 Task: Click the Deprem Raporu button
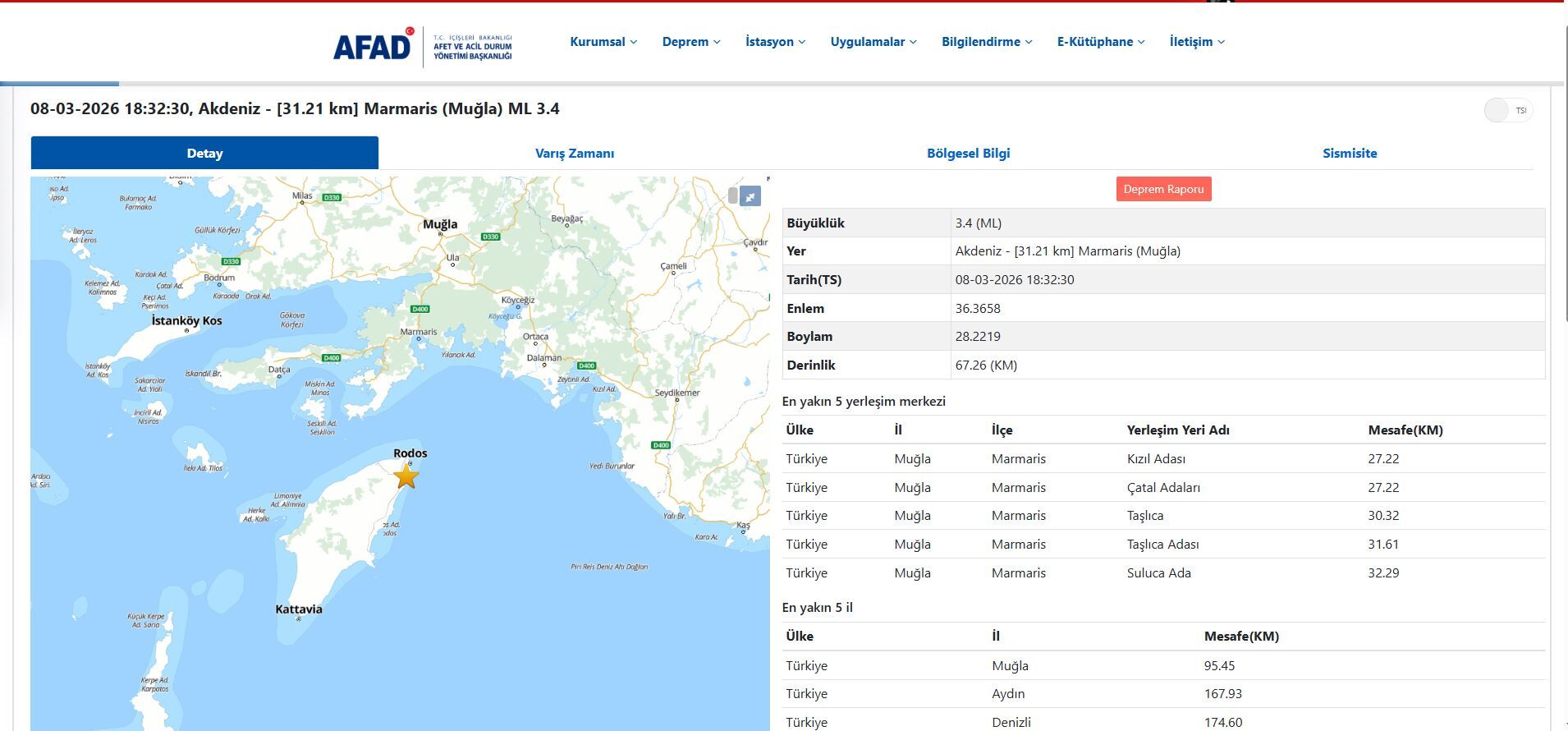pyautogui.click(x=1163, y=189)
